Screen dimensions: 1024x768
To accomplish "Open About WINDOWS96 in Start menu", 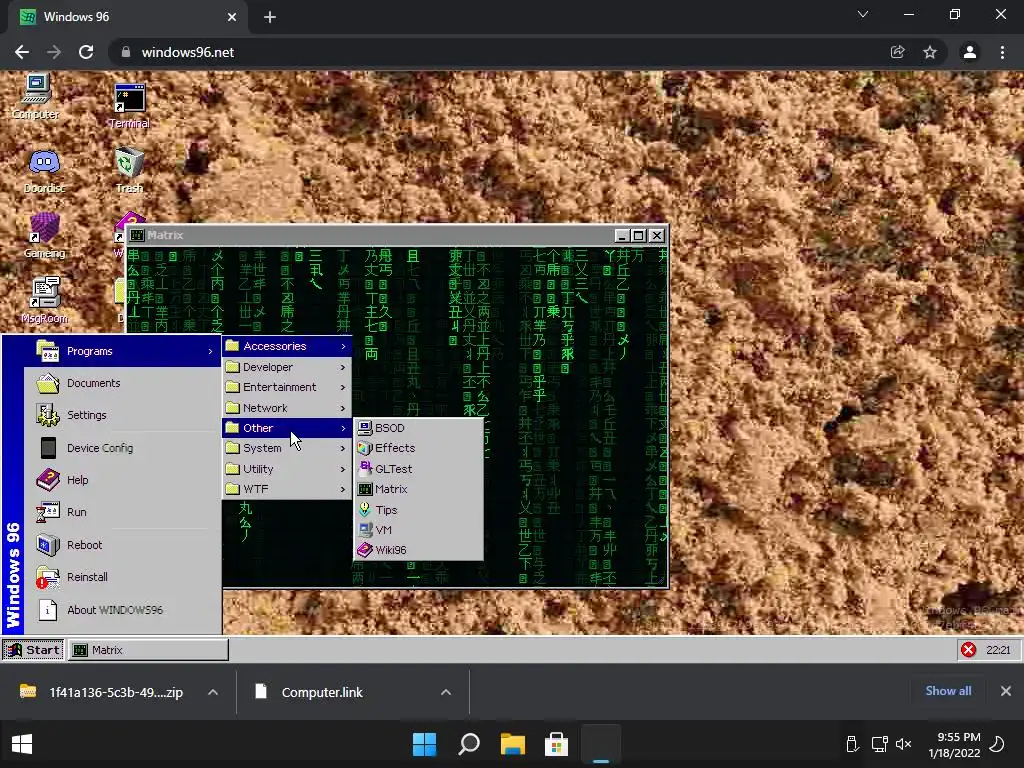I will pos(123,610).
